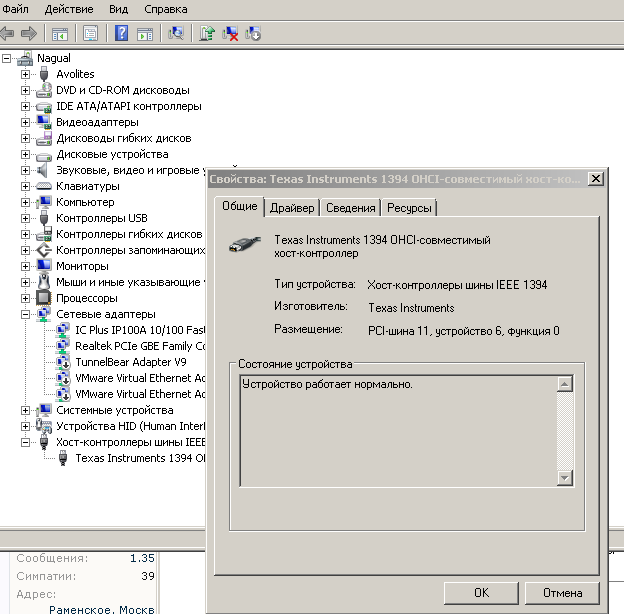Click the Раменское, Москв address link
Viewport: 624px width, 614px height.
pos(102,609)
